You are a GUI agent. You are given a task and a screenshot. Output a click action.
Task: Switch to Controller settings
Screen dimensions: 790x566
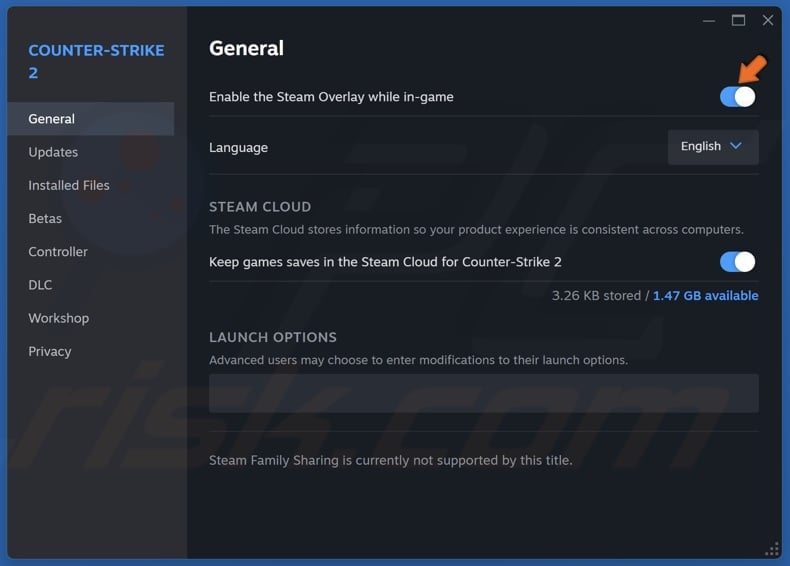(58, 252)
